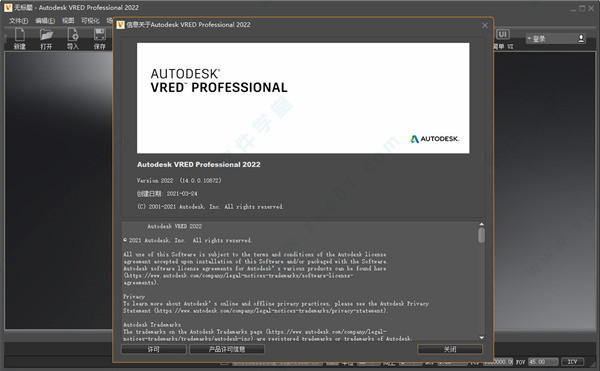Click the 'Autodesk Trademarks' heading
The height and width of the screenshot is (371, 600).
pyautogui.click(x=152, y=324)
